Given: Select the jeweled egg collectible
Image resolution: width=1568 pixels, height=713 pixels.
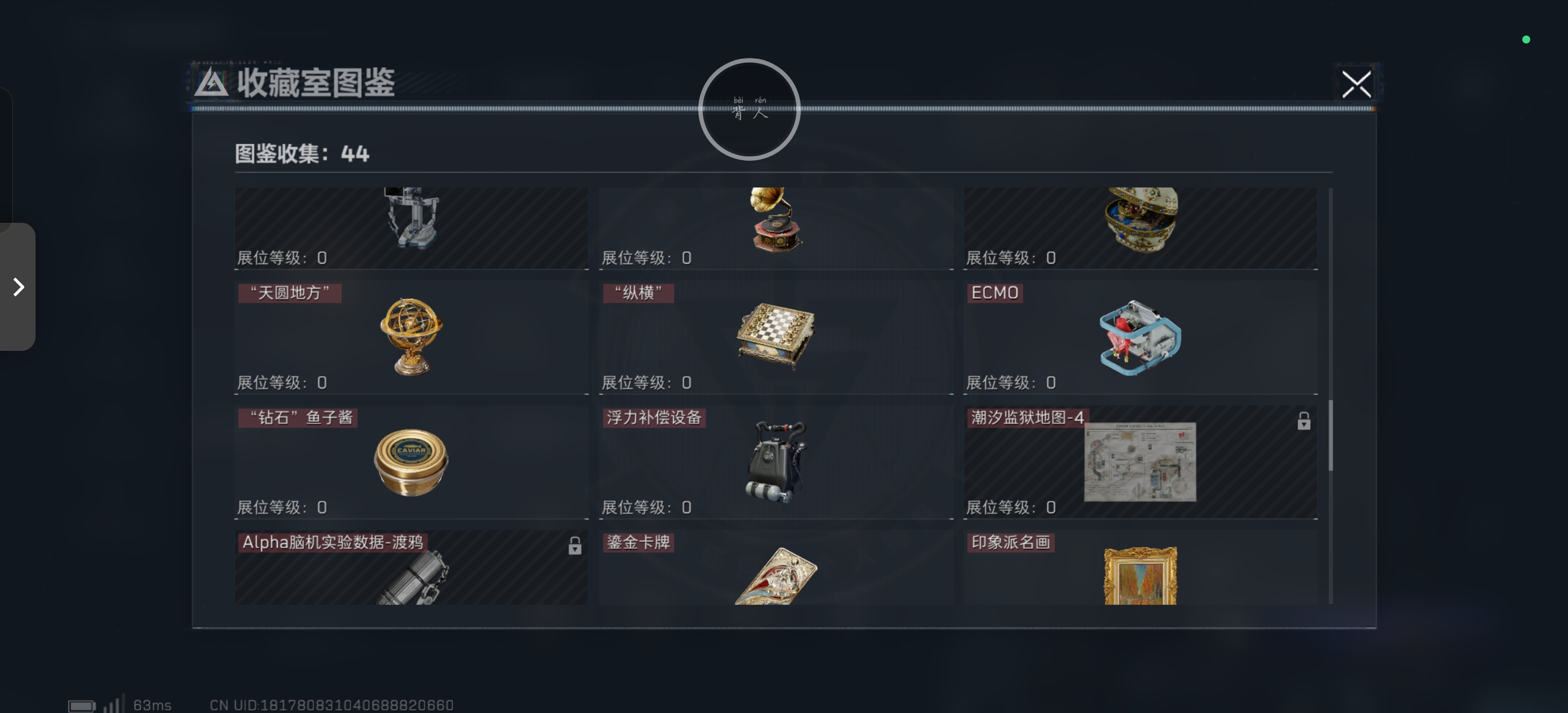Looking at the screenshot, I should (x=1141, y=219).
